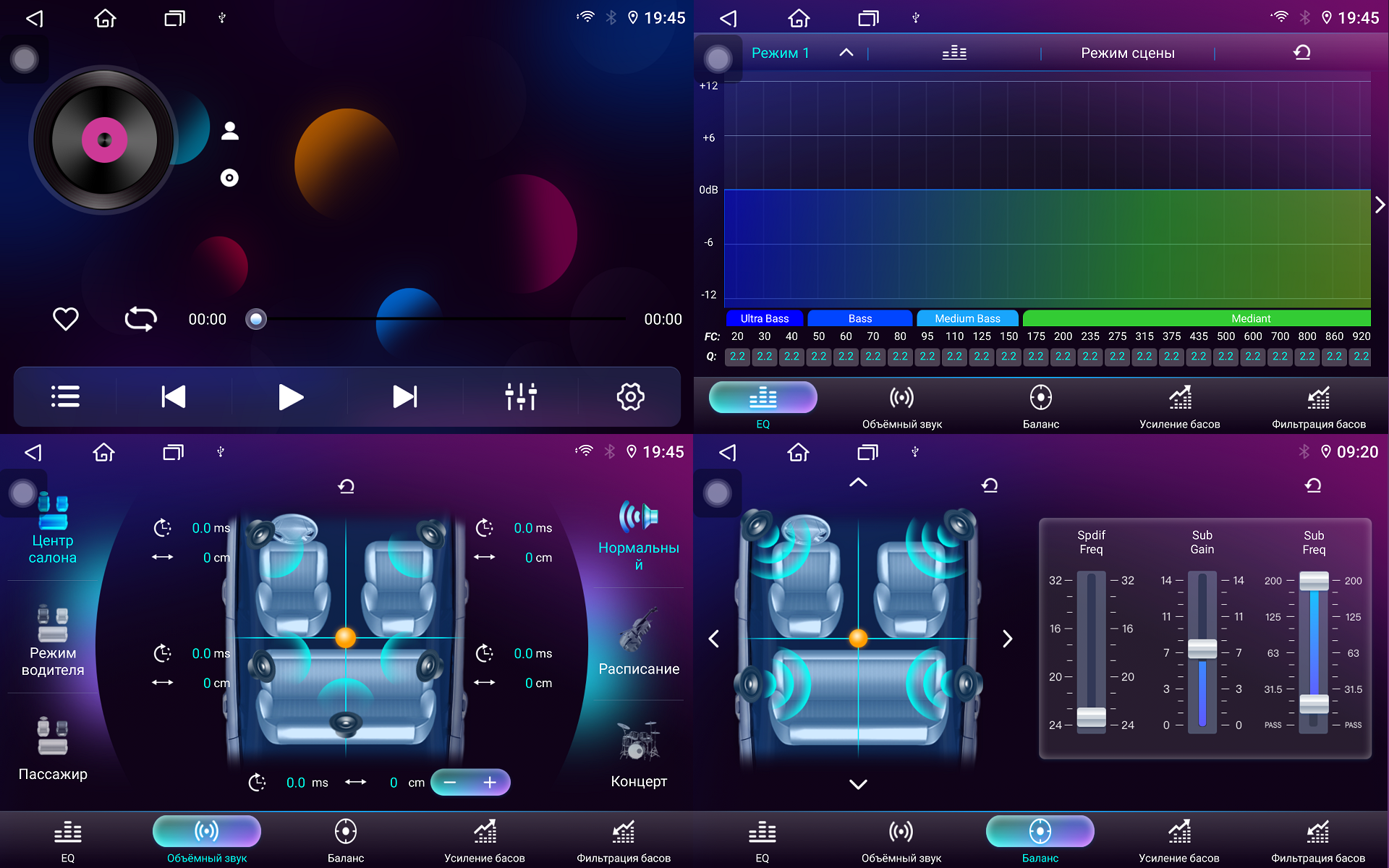1389x868 pixels.
Task: Click Режим сцены button
Action: [x=1127, y=53]
